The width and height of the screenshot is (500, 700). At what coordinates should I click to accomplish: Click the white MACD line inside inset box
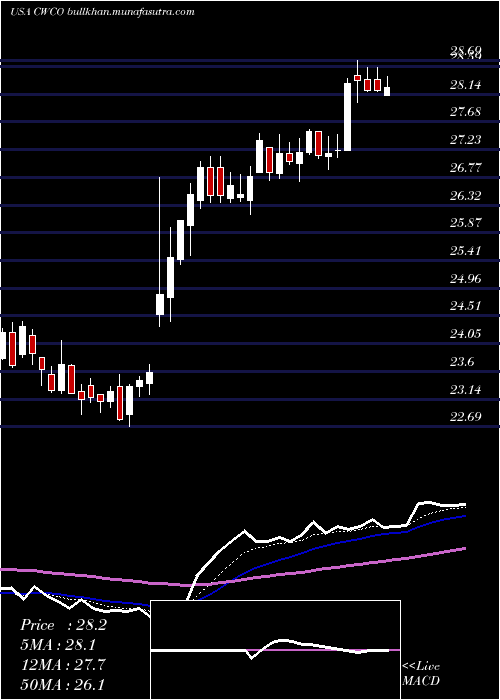(281, 641)
